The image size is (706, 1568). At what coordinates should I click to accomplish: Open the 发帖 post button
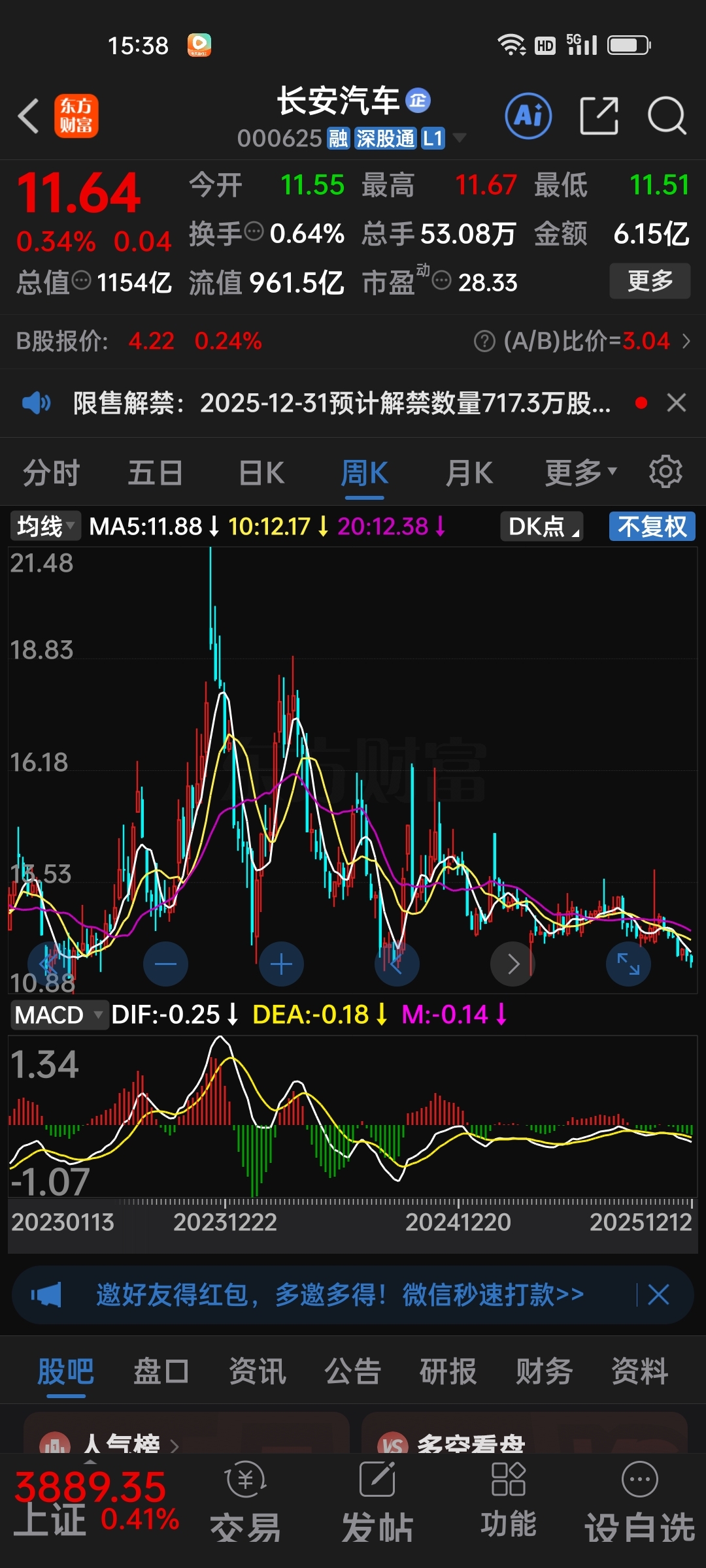tap(377, 1503)
